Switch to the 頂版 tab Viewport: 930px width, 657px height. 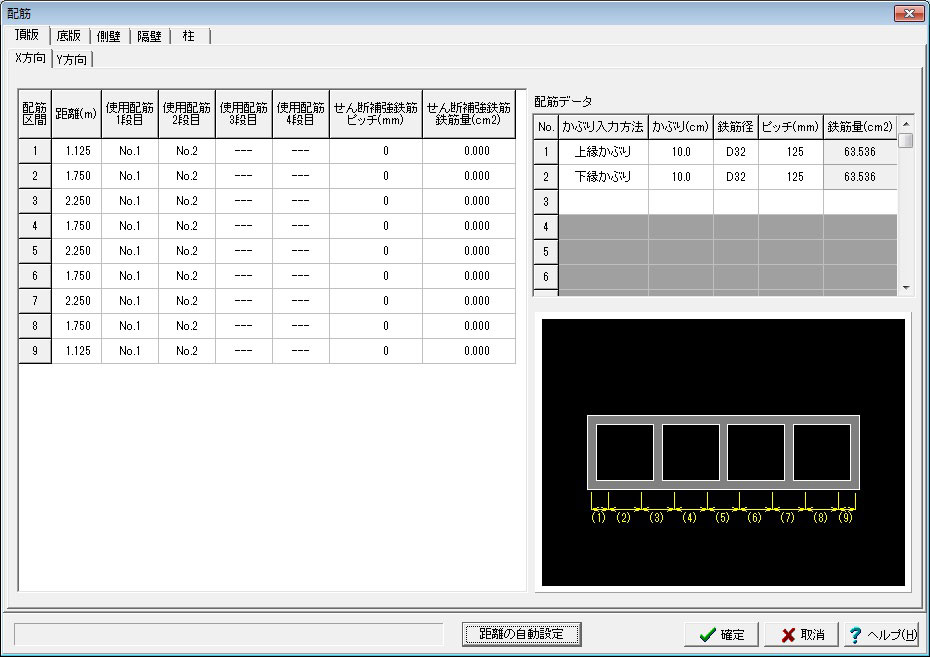click(x=27, y=34)
